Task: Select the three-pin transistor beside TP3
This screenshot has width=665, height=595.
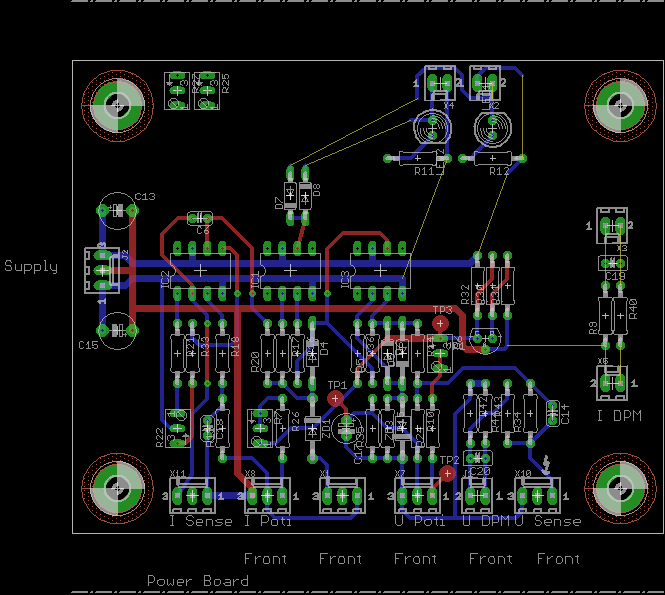Action: [485, 341]
